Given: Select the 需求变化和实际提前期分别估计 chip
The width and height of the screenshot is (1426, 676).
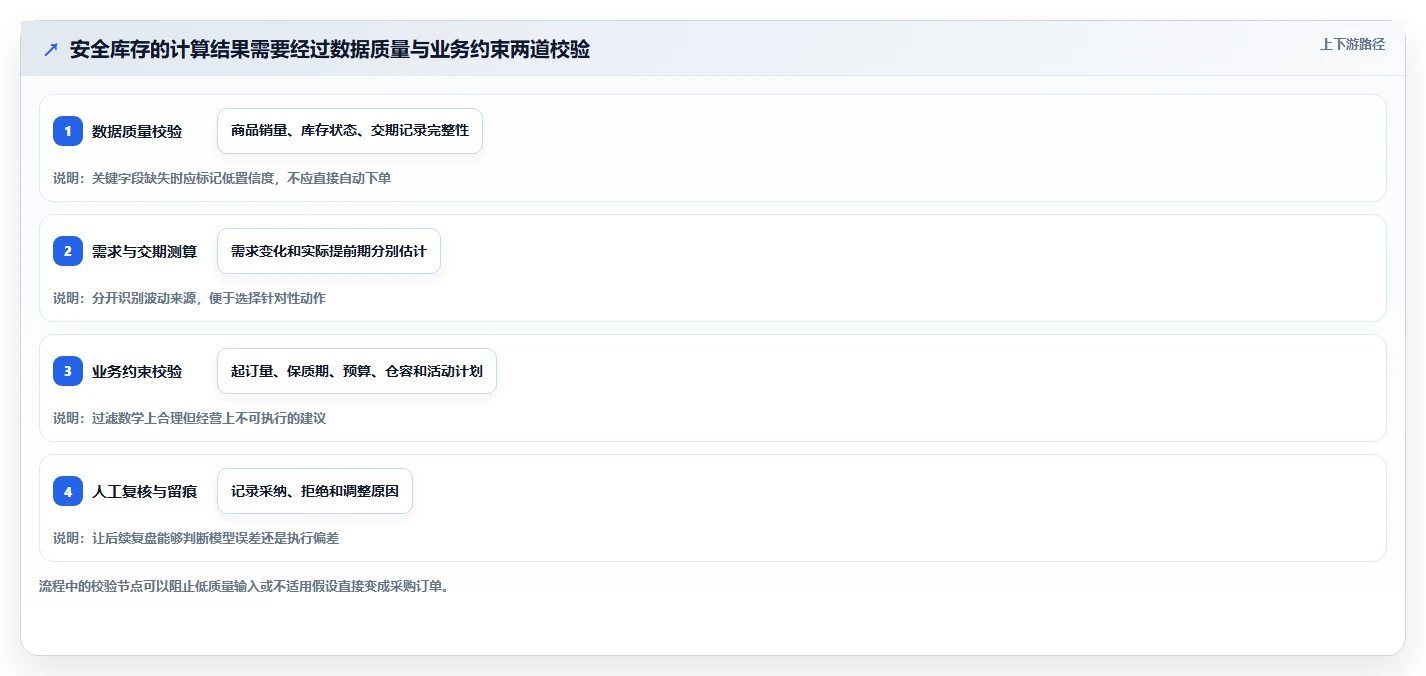Looking at the screenshot, I should (329, 251).
